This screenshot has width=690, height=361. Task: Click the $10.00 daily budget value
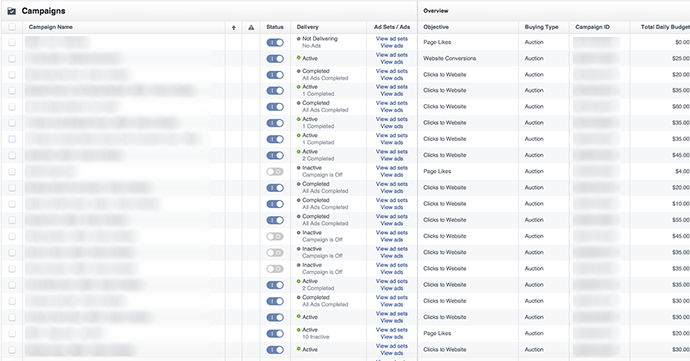pyautogui.click(x=681, y=204)
